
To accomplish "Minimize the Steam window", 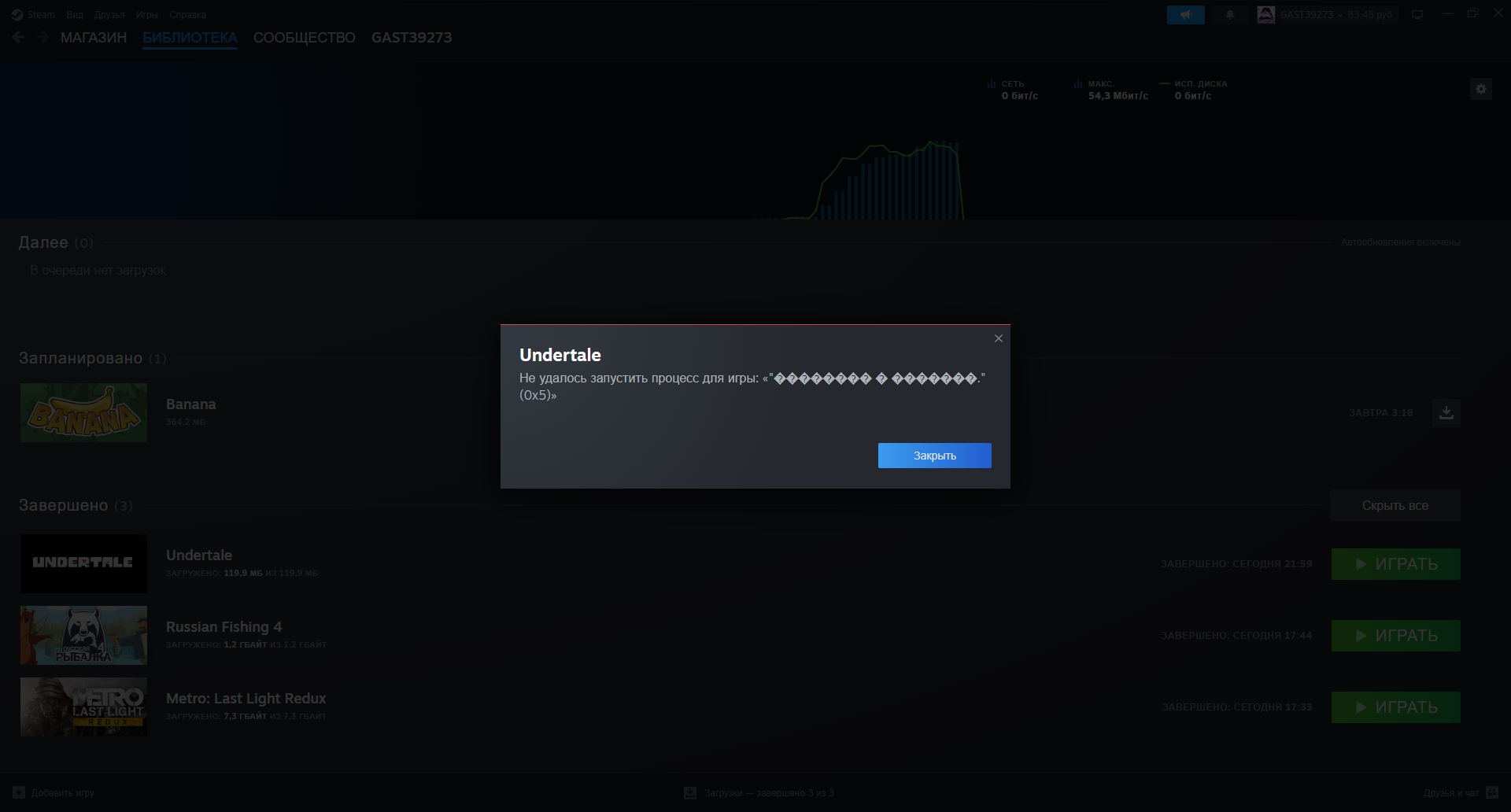I will tap(1446, 13).
